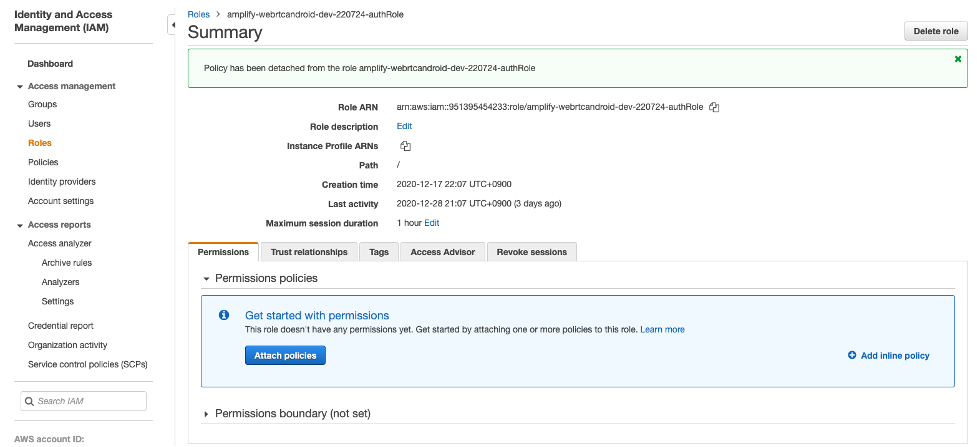Click the Summary page heading
The image size is (977, 447).
click(225, 32)
